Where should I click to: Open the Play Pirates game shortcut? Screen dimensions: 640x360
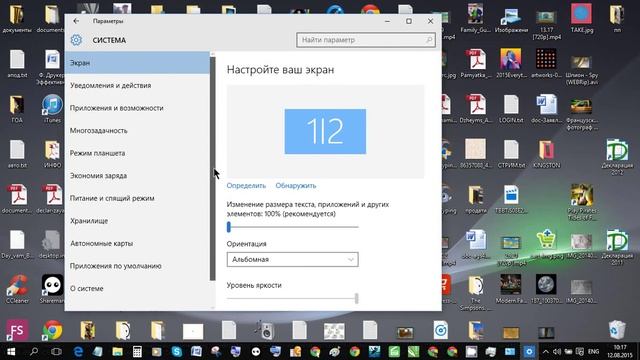582,202
